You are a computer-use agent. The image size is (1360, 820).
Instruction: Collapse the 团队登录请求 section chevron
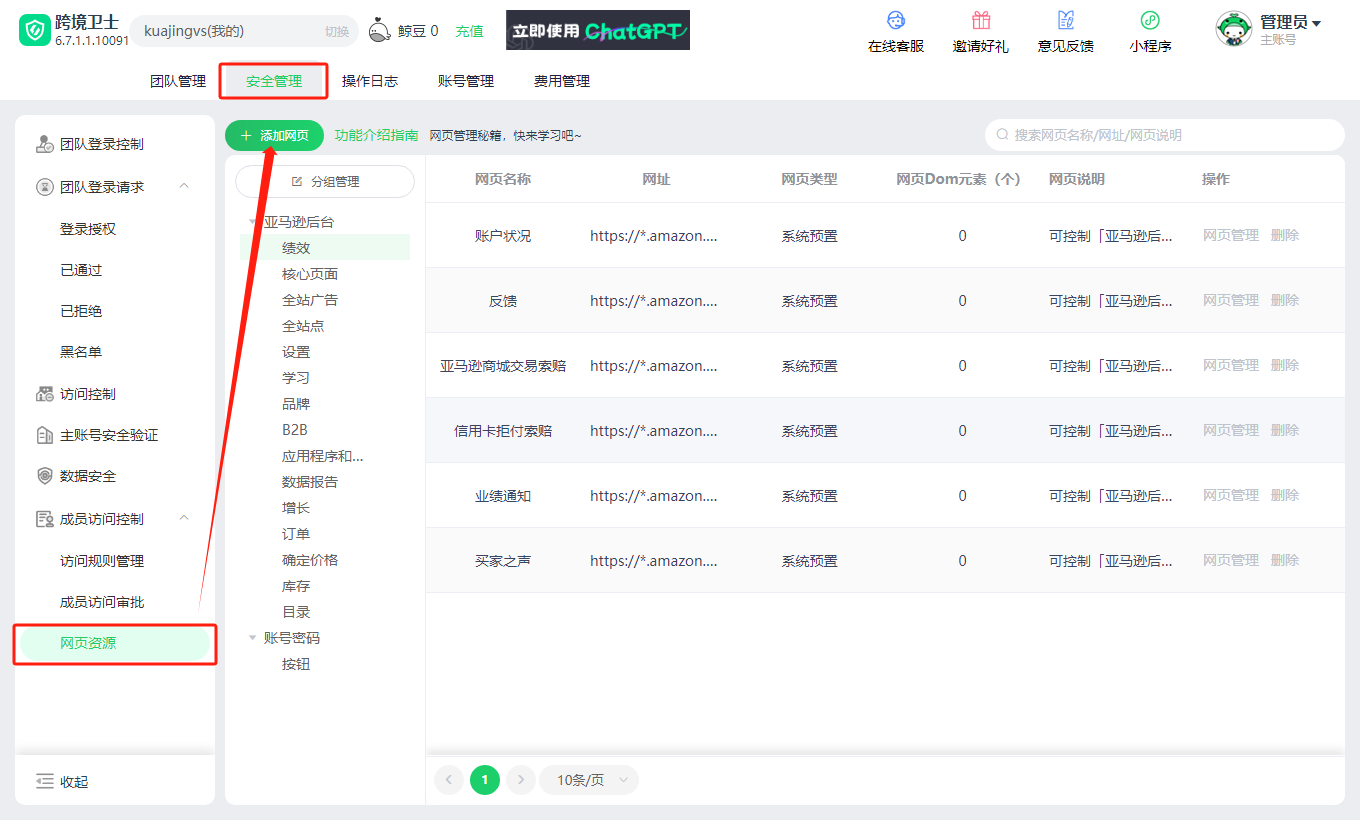point(184,186)
